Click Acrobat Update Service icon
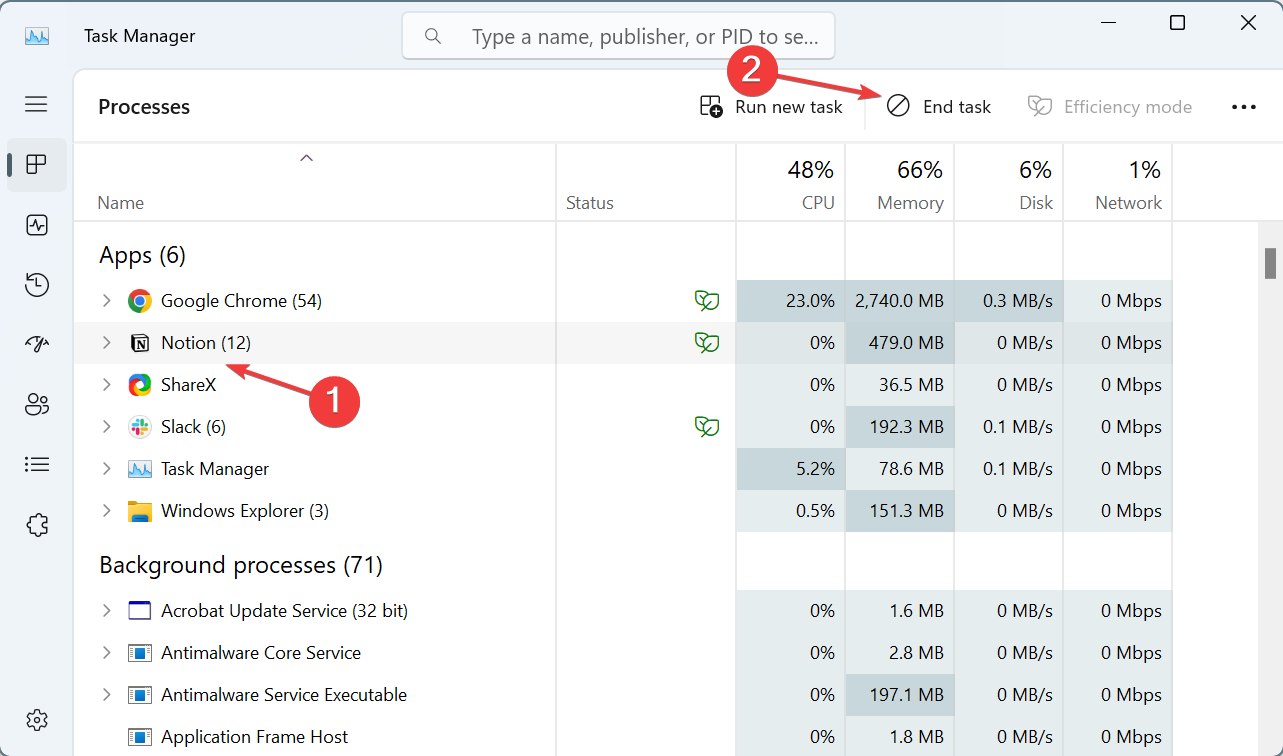Image resolution: width=1283 pixels, height=756 pixels. pos(139,611)
